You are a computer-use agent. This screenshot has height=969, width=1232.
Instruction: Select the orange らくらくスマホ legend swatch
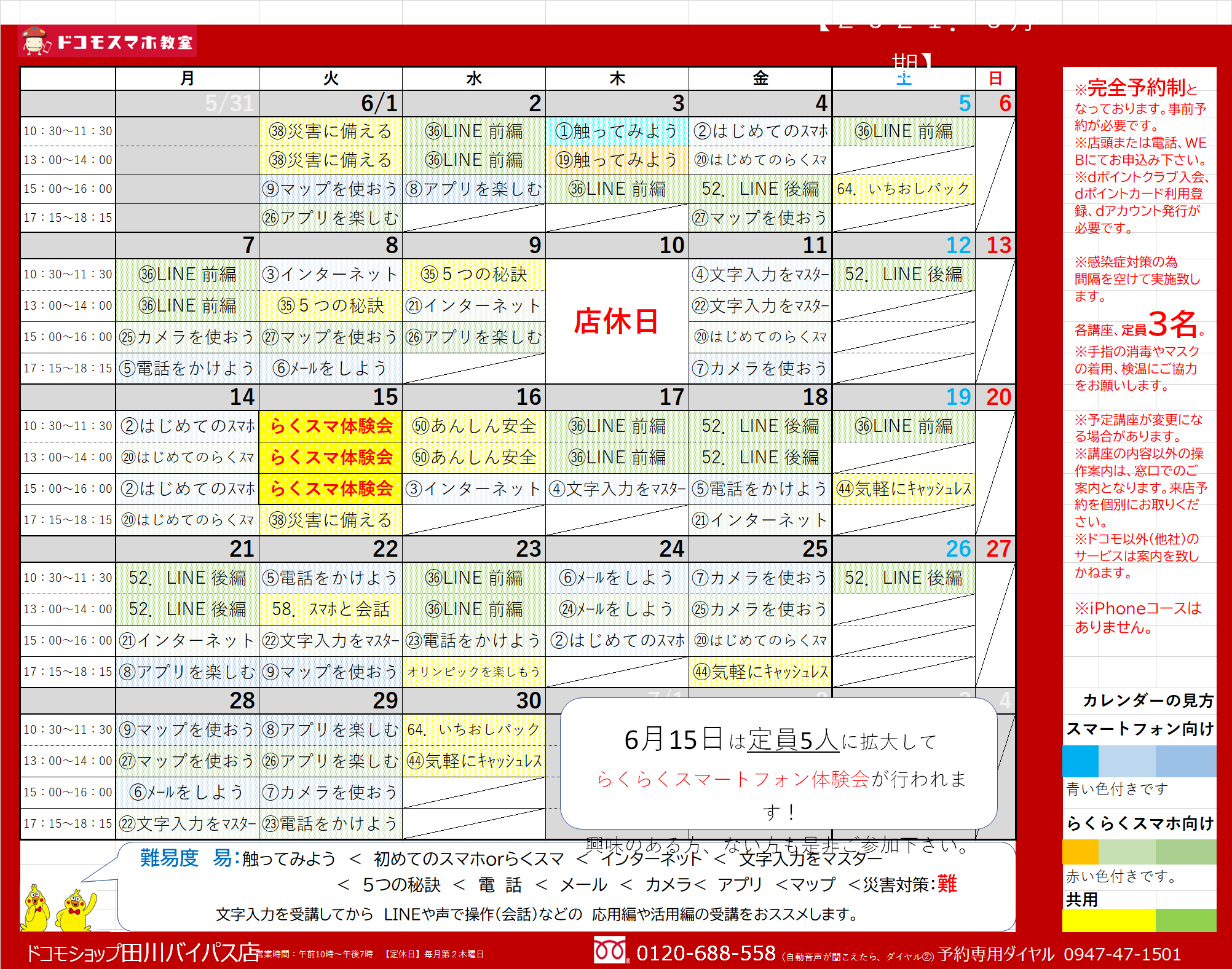(x=1080, y=852)
